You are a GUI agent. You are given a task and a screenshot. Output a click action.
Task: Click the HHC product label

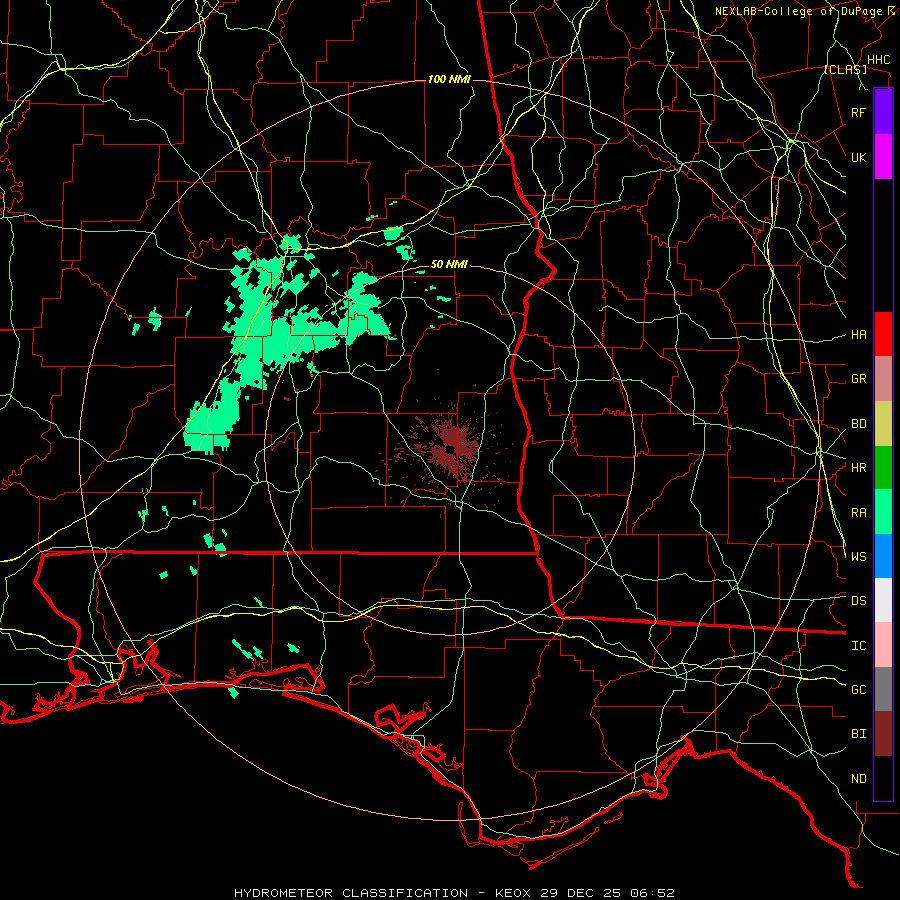[x=878, y=60]
